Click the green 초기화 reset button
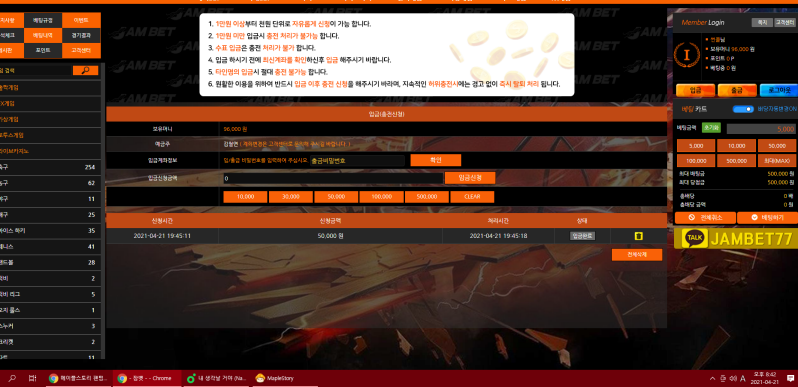The image size is (798, 387). click(x=711, y=128)
